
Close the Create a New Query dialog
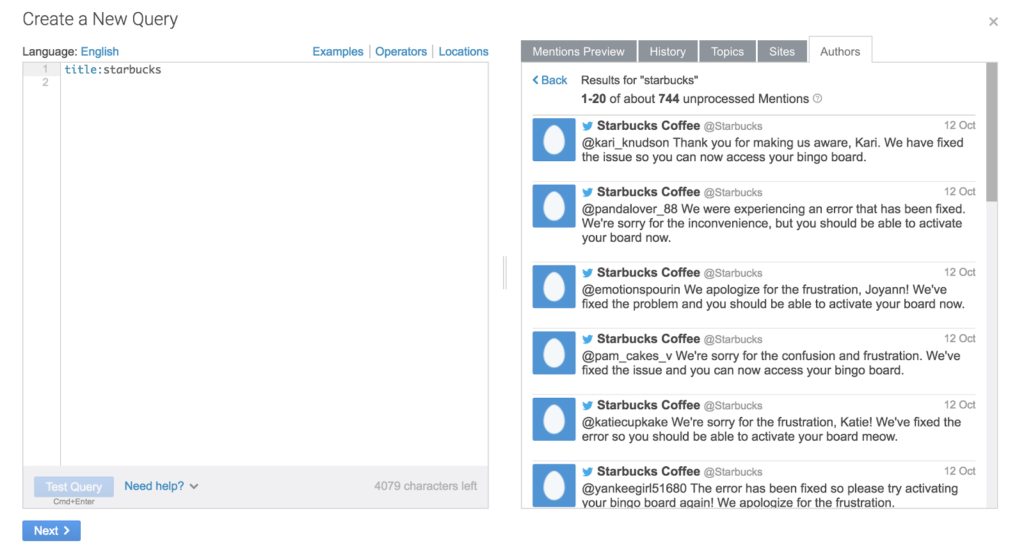pos(992,22)
